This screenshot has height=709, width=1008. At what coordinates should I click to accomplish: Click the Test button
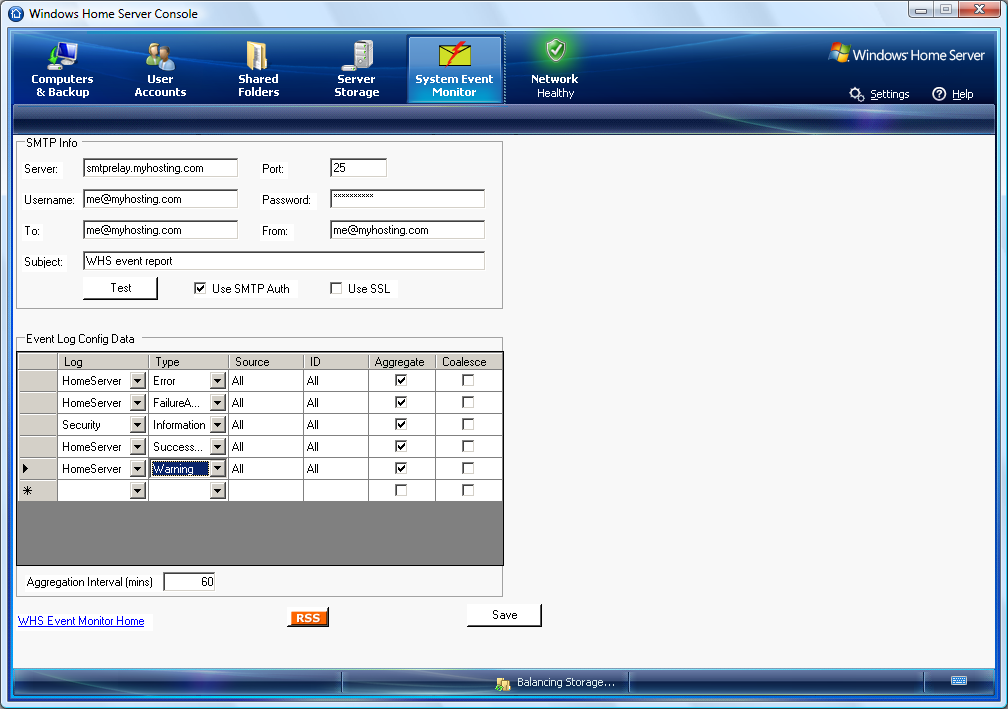click(x=120, y=288)
